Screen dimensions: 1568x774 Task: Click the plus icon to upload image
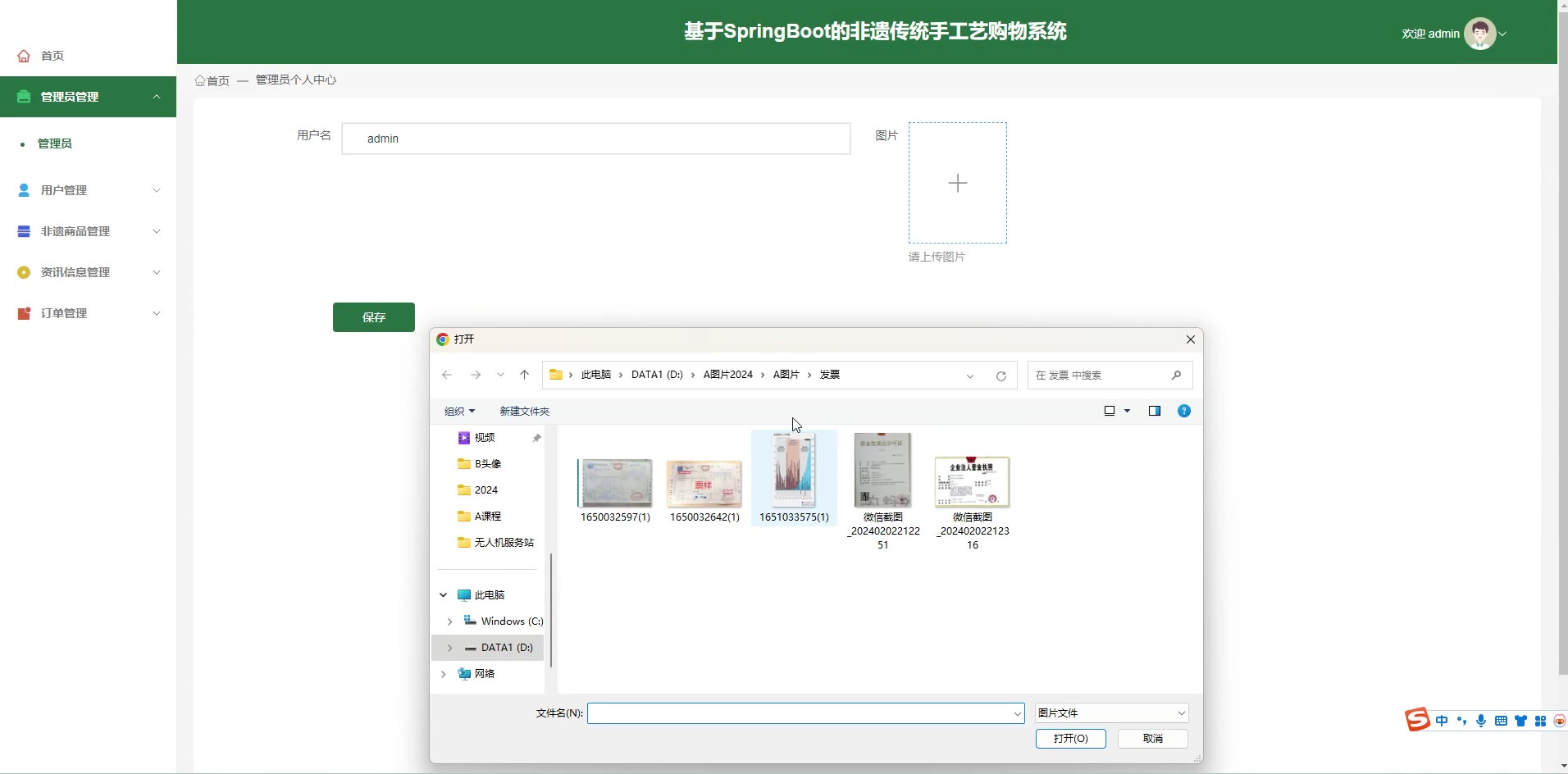[957, 183]
